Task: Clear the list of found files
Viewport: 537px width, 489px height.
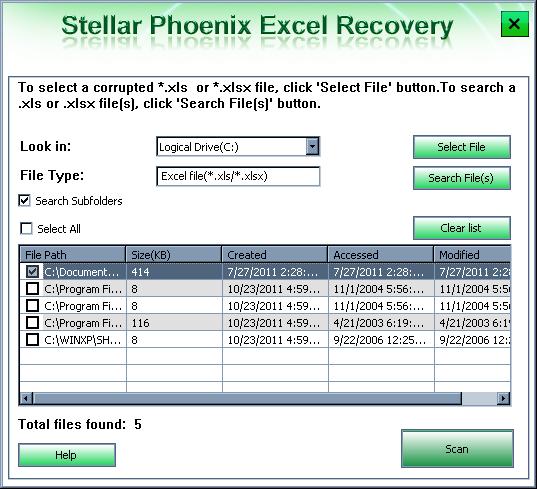Action: (x=462, y=228)
